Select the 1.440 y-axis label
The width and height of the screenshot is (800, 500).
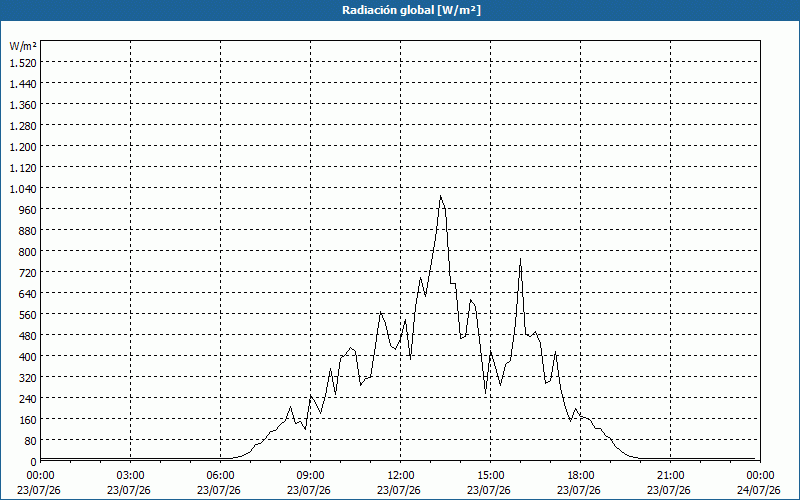click(x=23, y=84)
